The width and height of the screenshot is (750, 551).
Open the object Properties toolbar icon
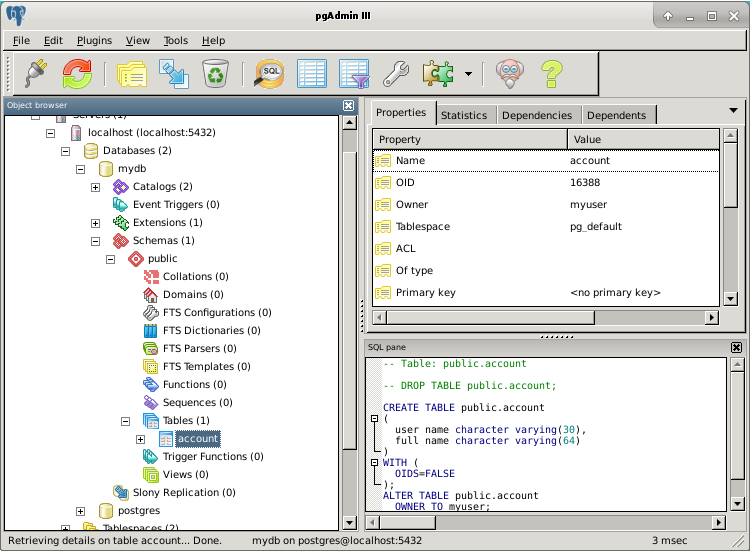(x=132, y=74)
